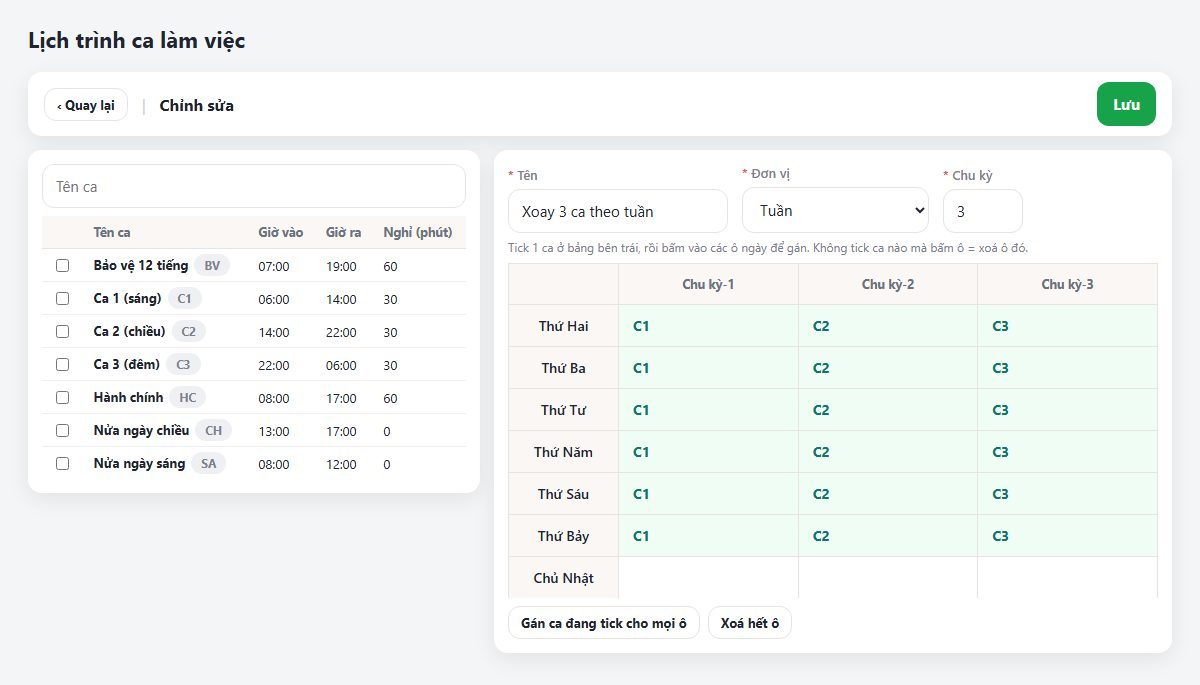This screenshot has width=1200, height=685.
Task: Go back with the Quay lại button
Action: (86, 105)
